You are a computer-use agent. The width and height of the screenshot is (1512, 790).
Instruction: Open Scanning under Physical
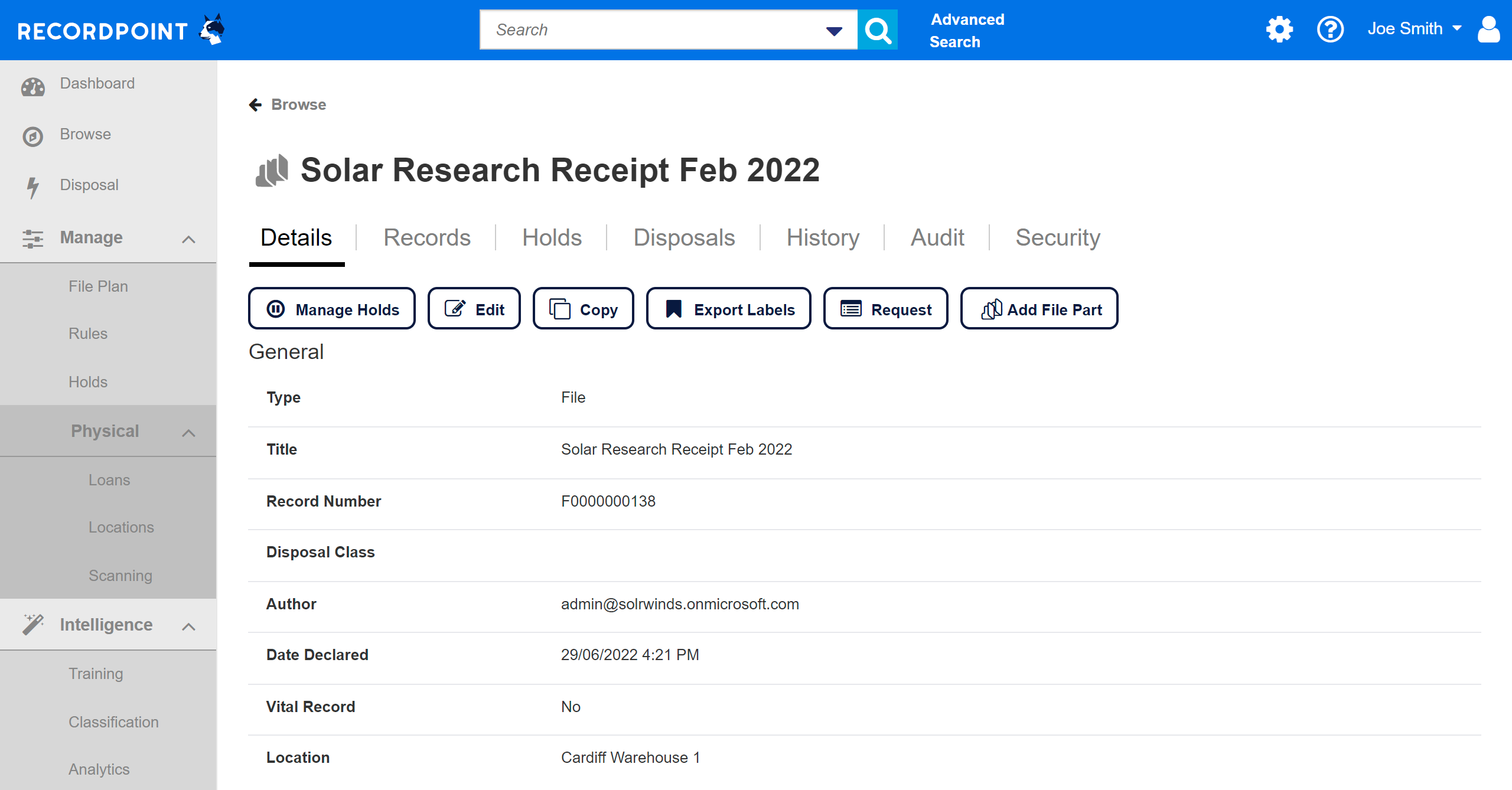pos(120,576)
